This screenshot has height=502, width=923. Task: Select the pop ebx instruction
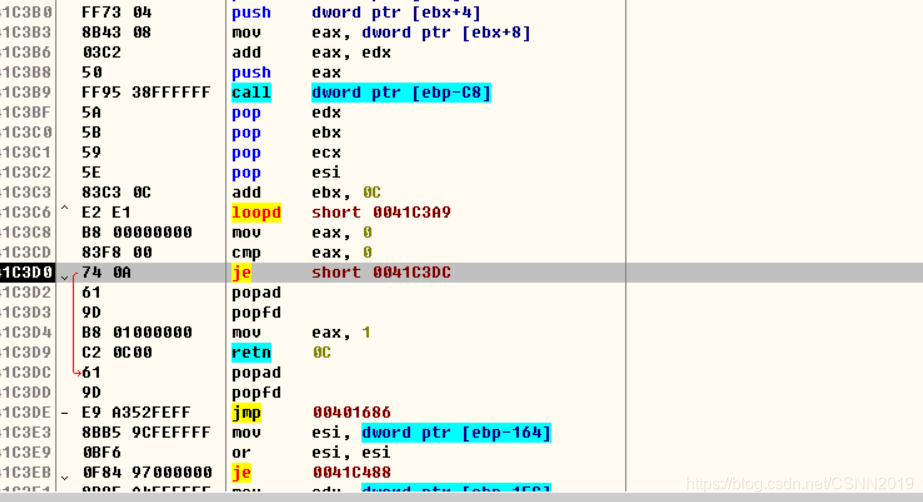286,132
